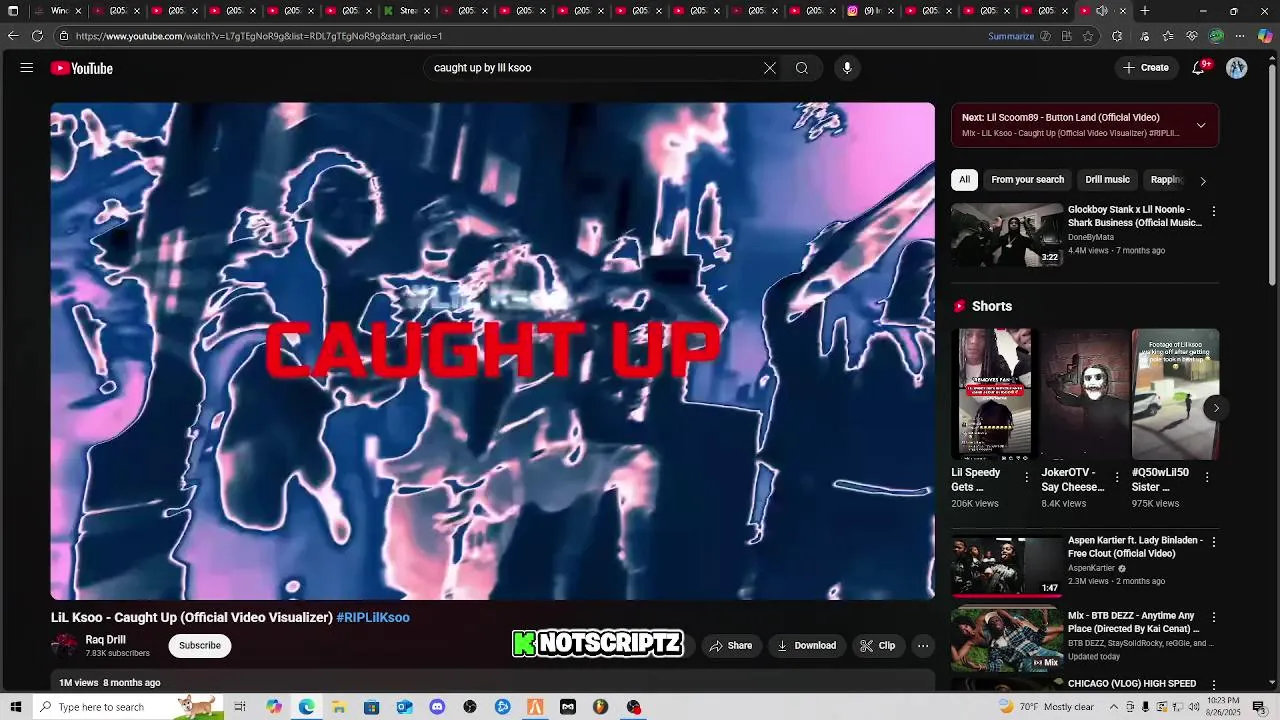This screenshot has width=1280, height=720.
Task: Open the new tab plus button
Action: coord(1145,11)
